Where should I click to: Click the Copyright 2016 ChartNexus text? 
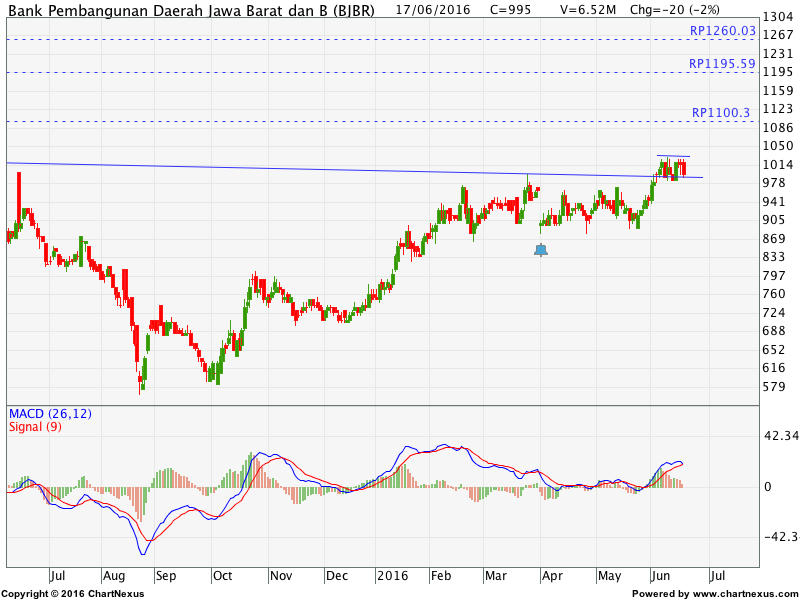pos(73,594)
